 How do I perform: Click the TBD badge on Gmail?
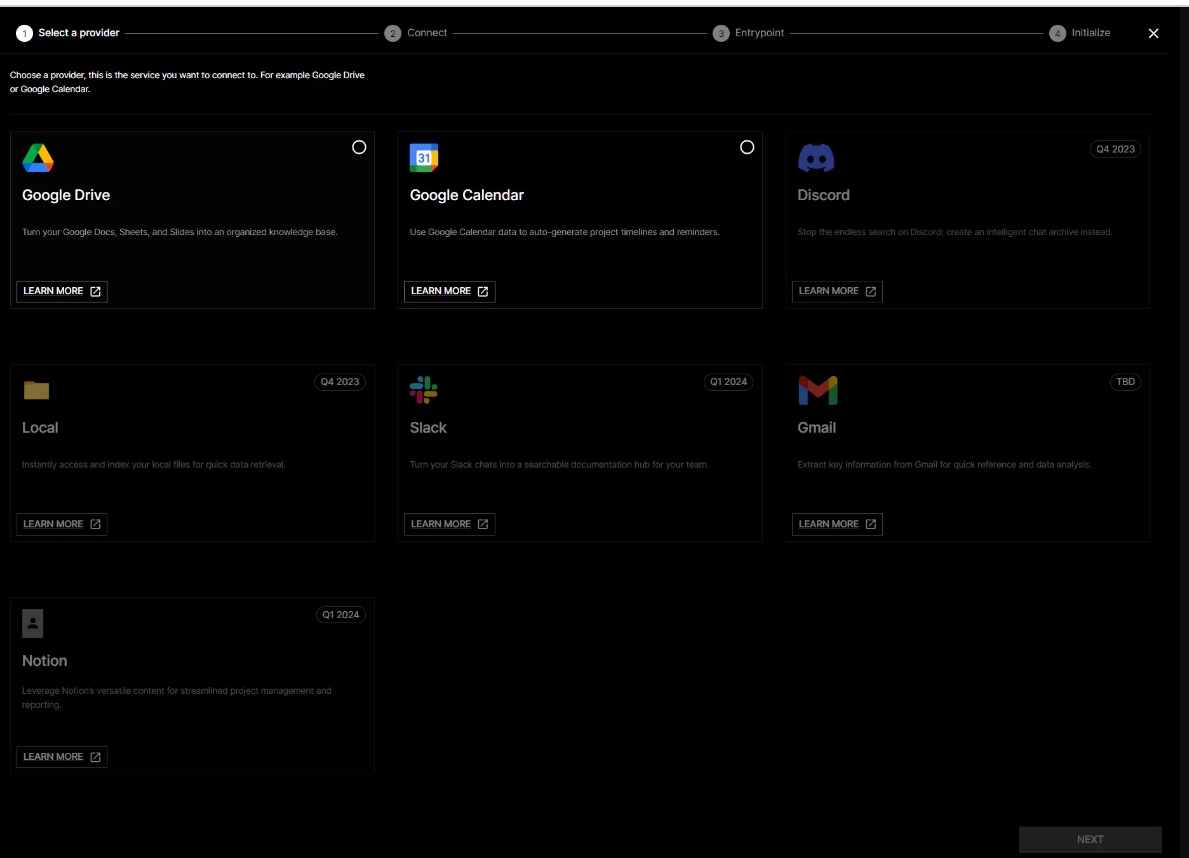(x=1125, y=382)
